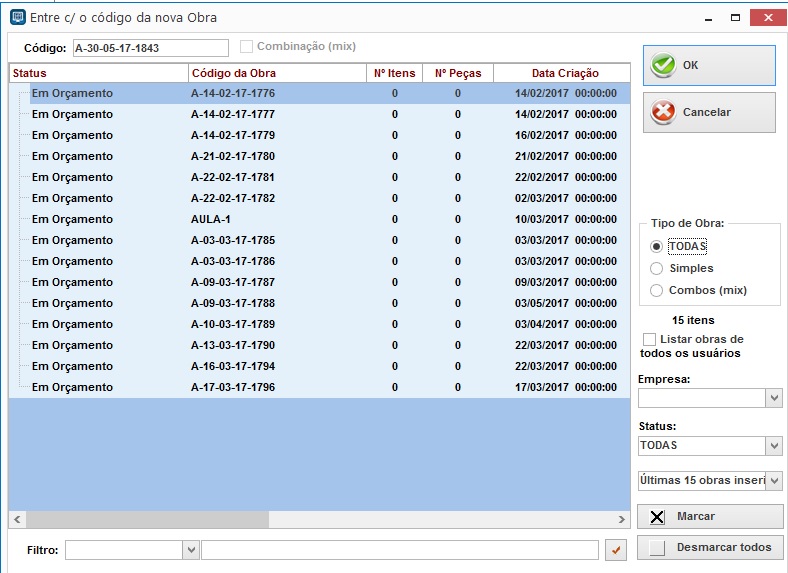The image size is (788, 573).
Task: Click the Código input field
Action: [x=150, y=48]
